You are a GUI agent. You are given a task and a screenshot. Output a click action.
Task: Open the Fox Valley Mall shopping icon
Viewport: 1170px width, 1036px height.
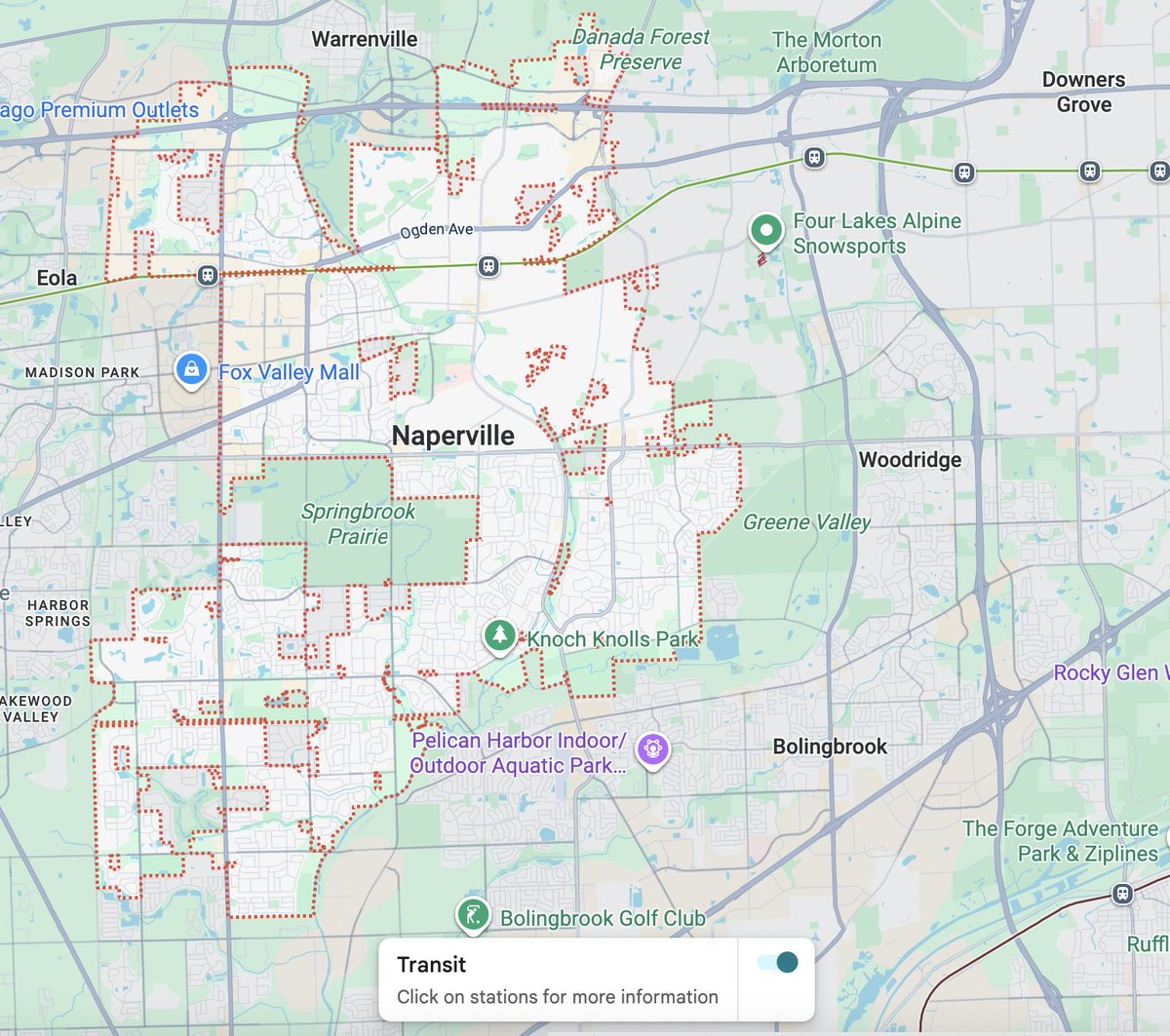coord(191,371)
